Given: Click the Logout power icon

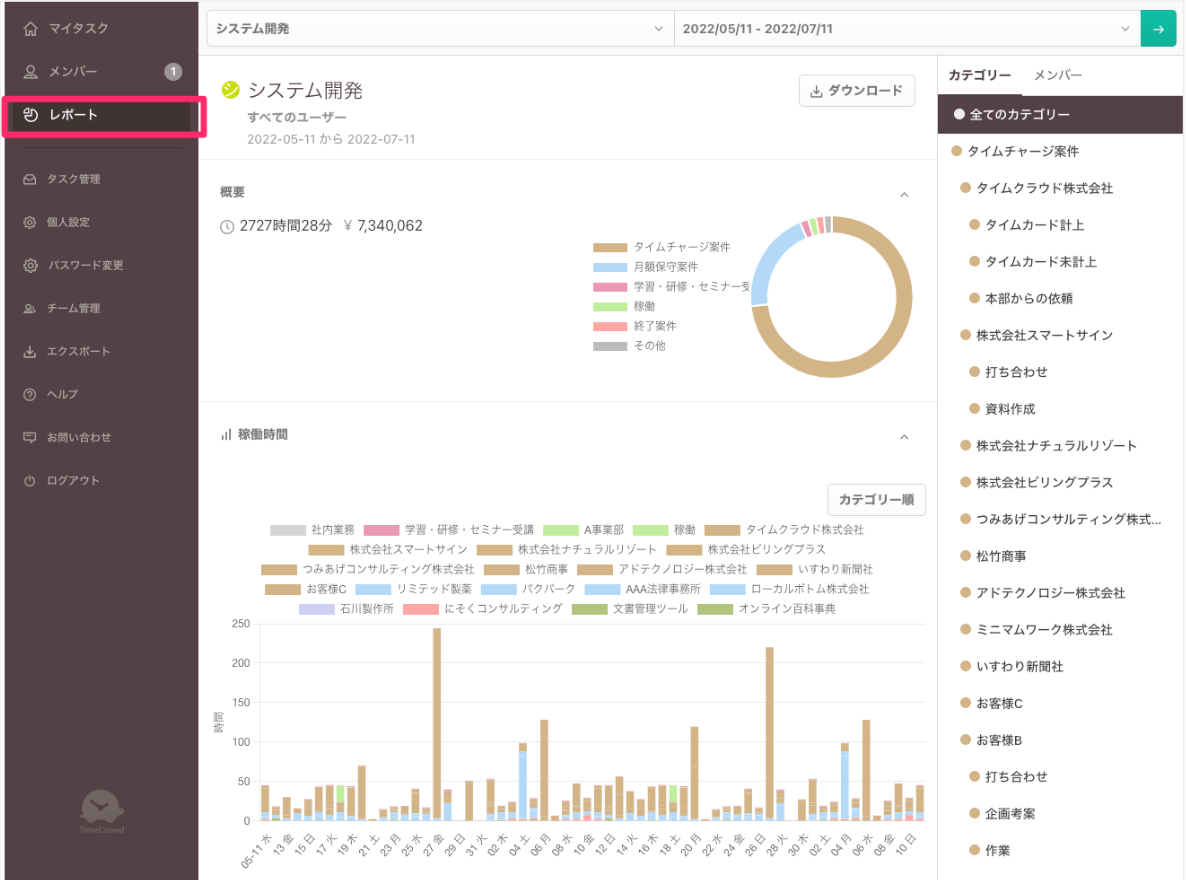Looking at the screenshot, I should (x=30, y=481).
